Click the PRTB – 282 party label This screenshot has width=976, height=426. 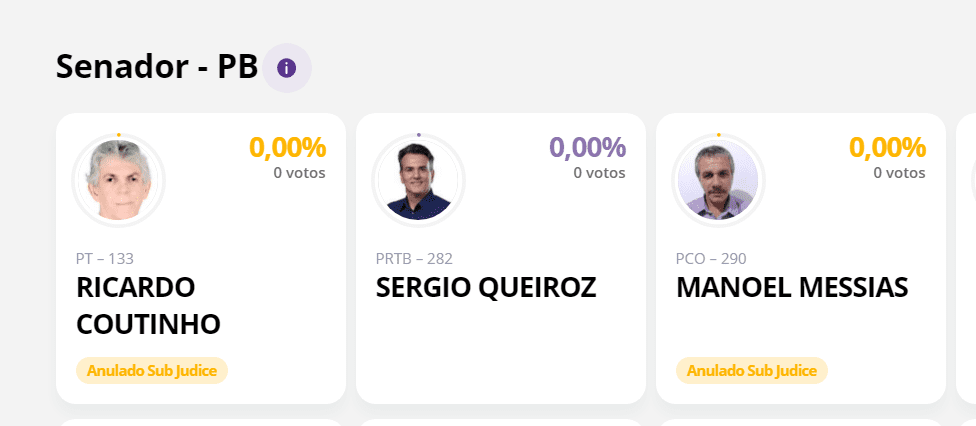point(414,258)
